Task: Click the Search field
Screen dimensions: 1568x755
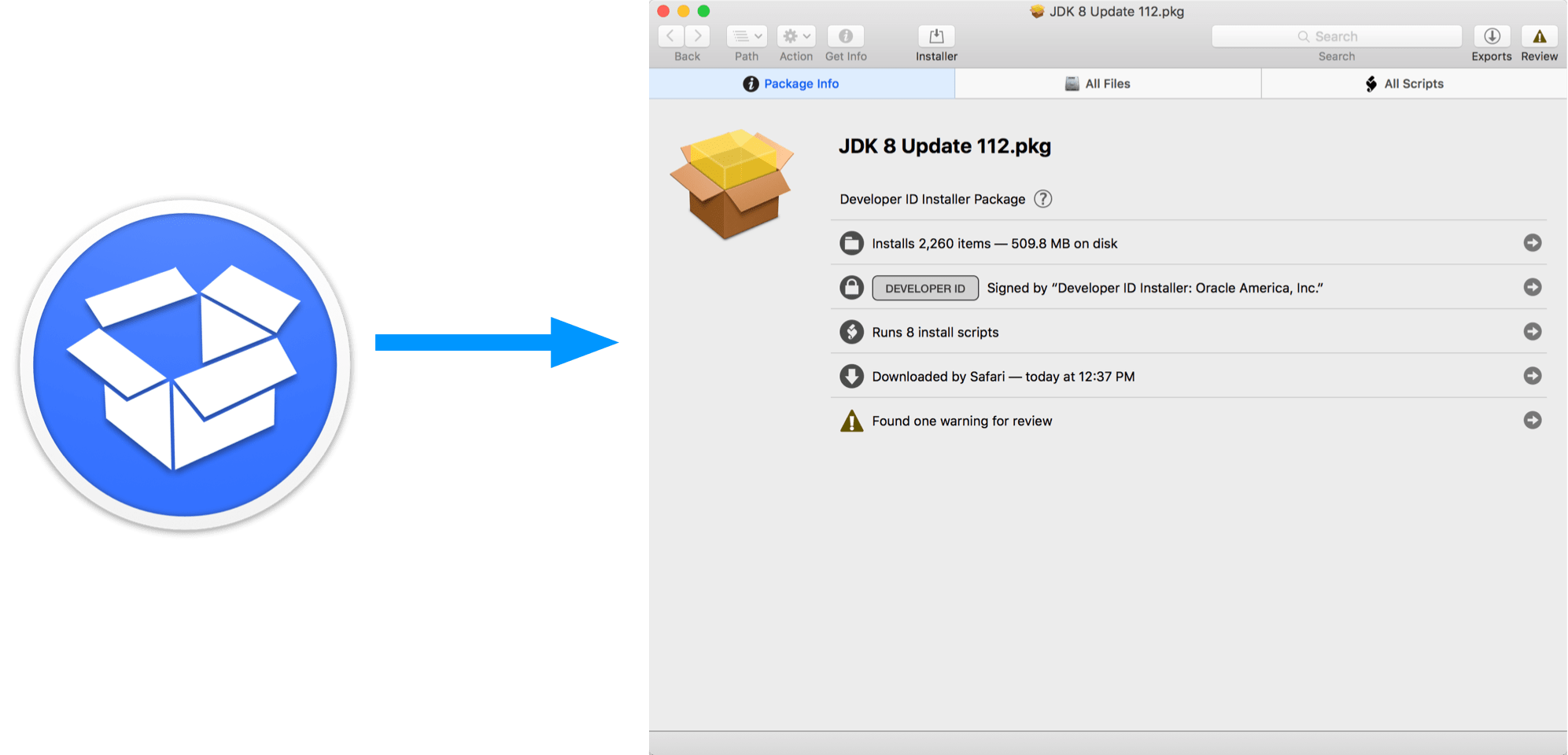Action: 1337,36
